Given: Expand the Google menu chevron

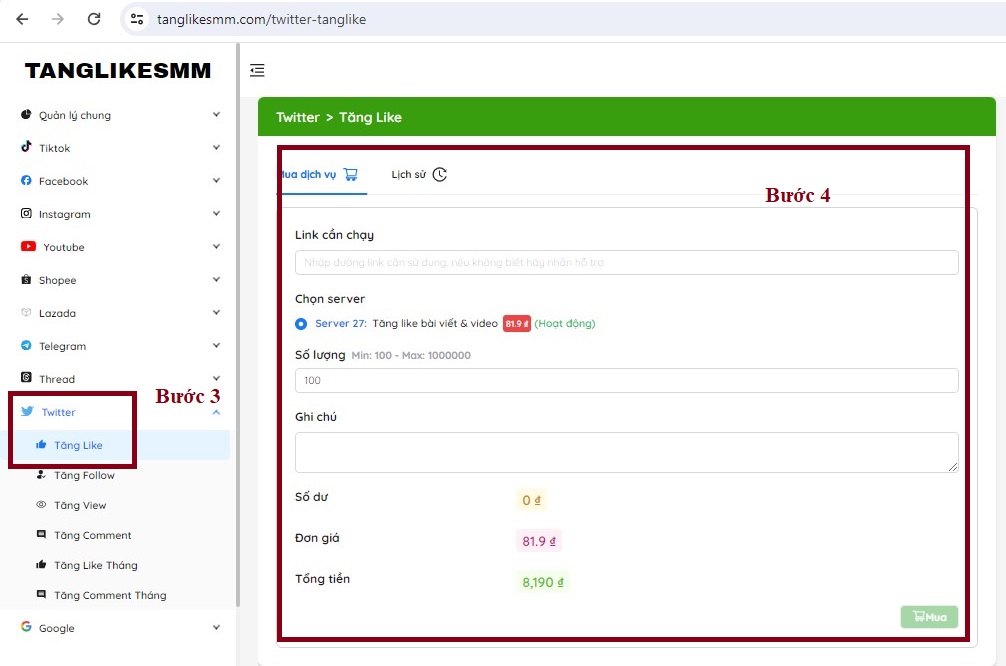Looking at the screenshot, I should (216, 628).
